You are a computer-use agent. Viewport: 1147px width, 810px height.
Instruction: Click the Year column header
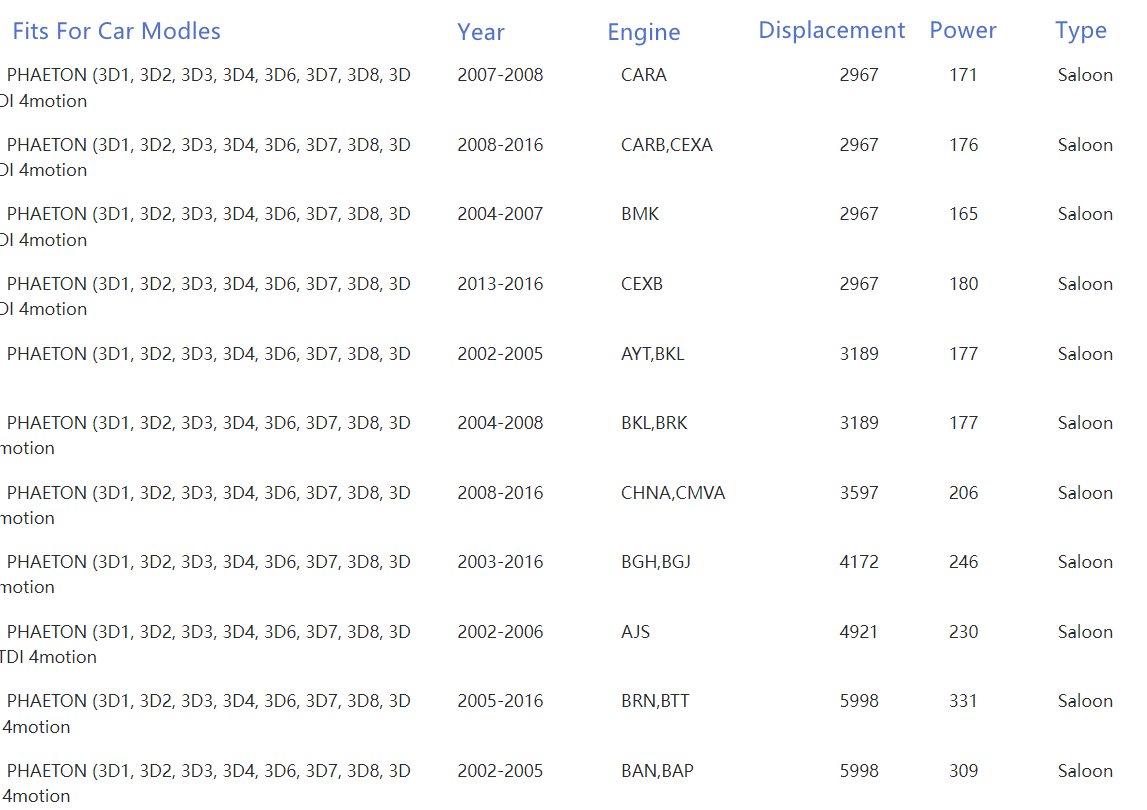click(481, 32)
